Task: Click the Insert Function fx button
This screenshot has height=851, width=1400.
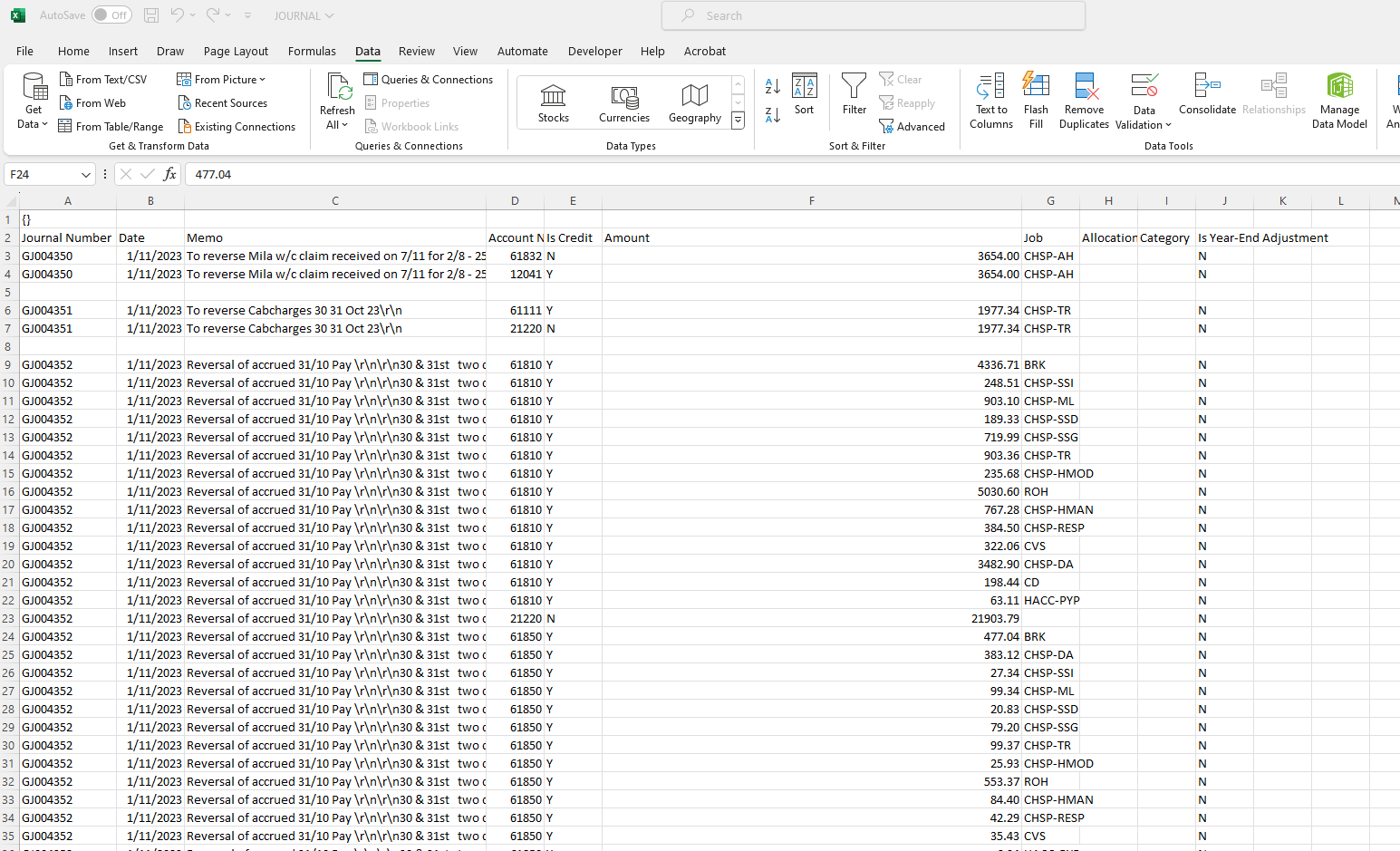Action: pos(169,175)
